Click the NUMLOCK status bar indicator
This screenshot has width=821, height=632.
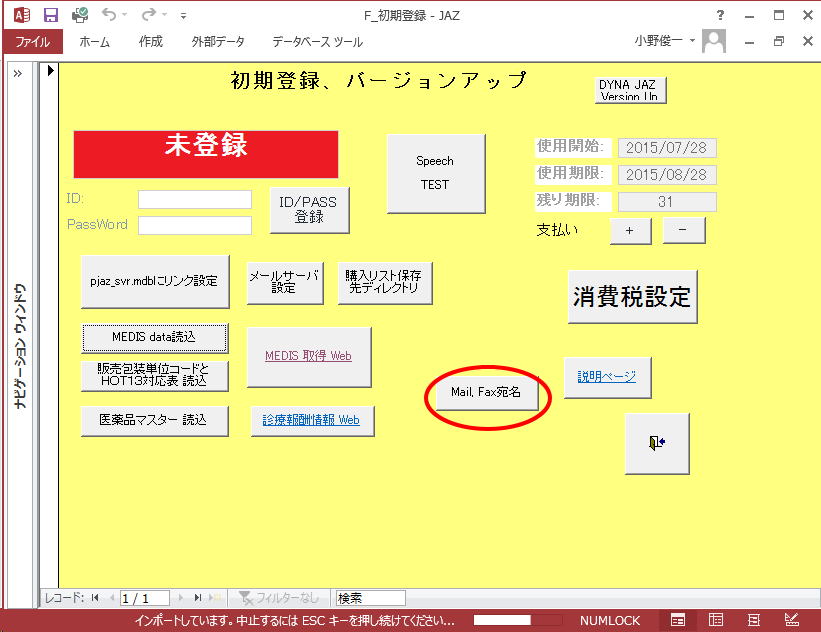pyautogui.click(x=609, y=621)
